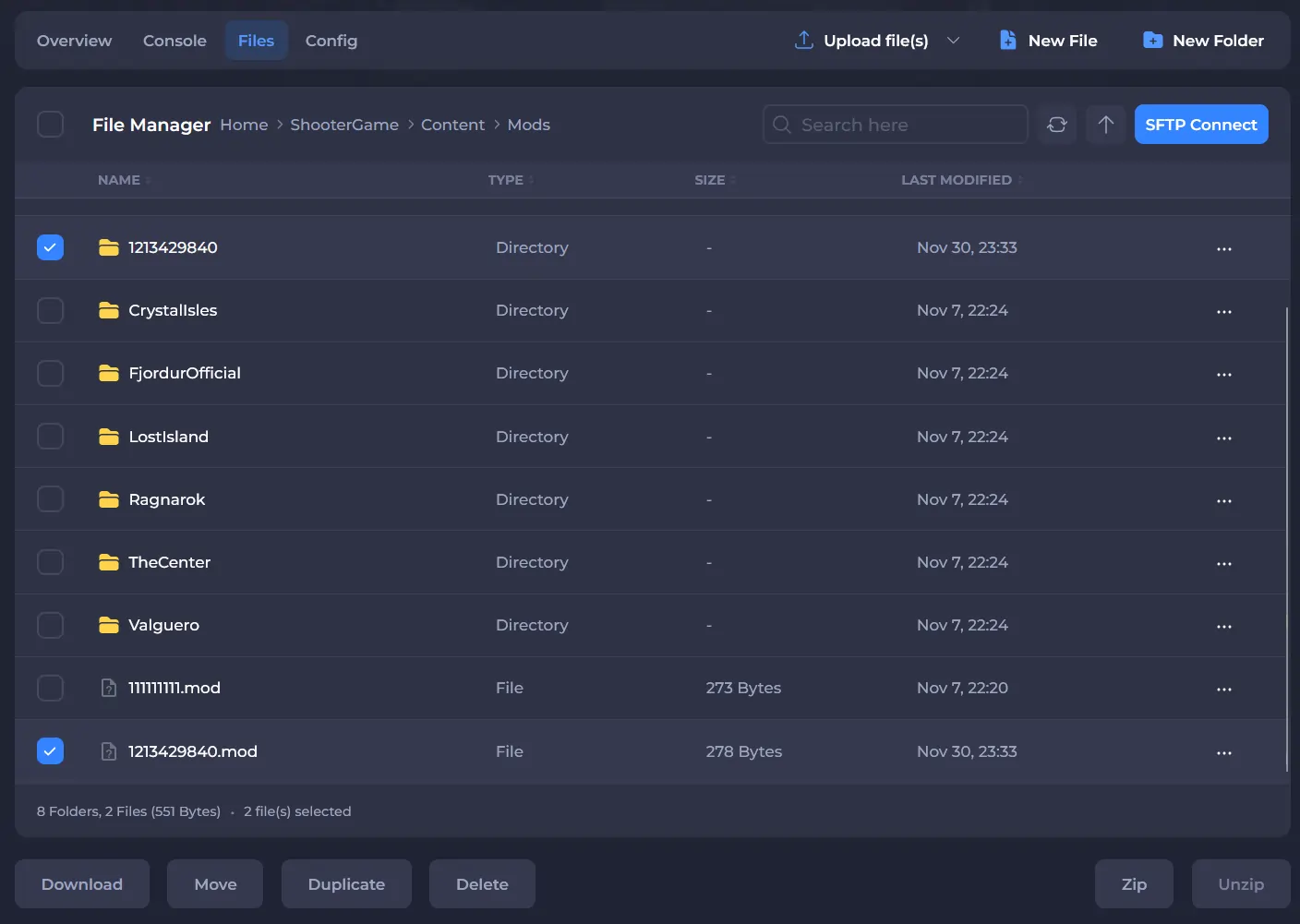The width and height of the screenshot is (1300, 924).
Task: Check the FjordurOfficial checkbox
Action: [x=50, y=373]
